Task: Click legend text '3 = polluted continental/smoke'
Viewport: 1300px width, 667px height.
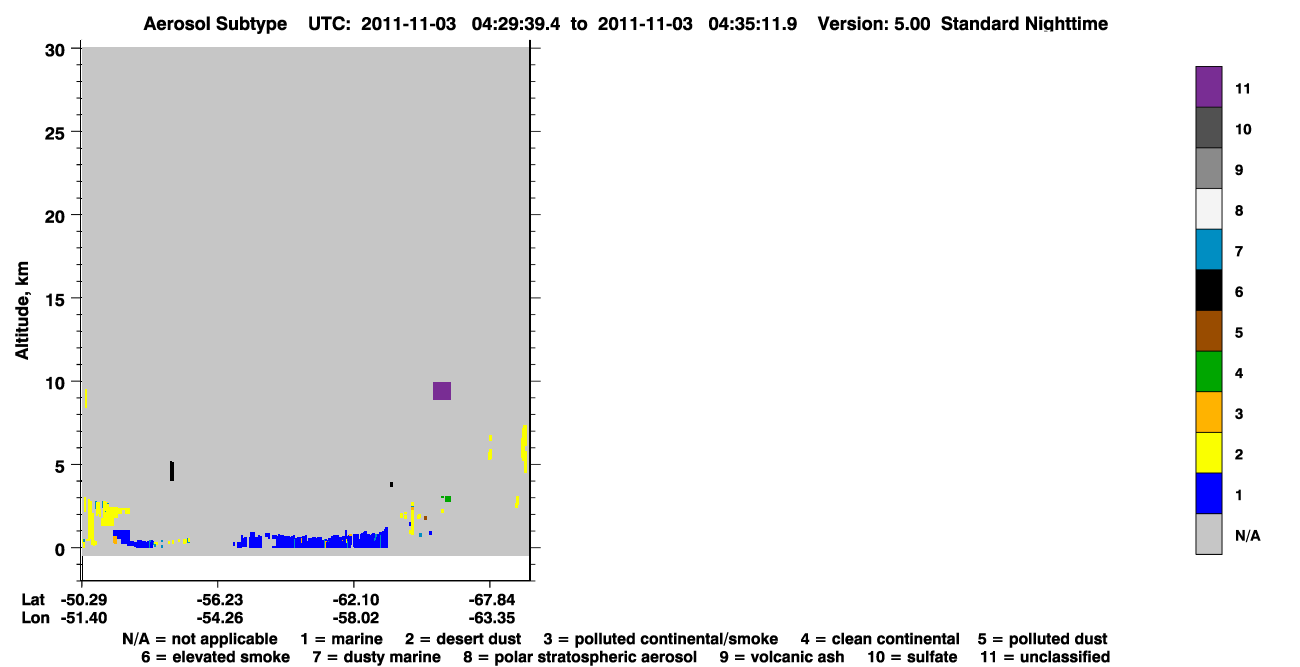Action: click(x=660, y=639)
